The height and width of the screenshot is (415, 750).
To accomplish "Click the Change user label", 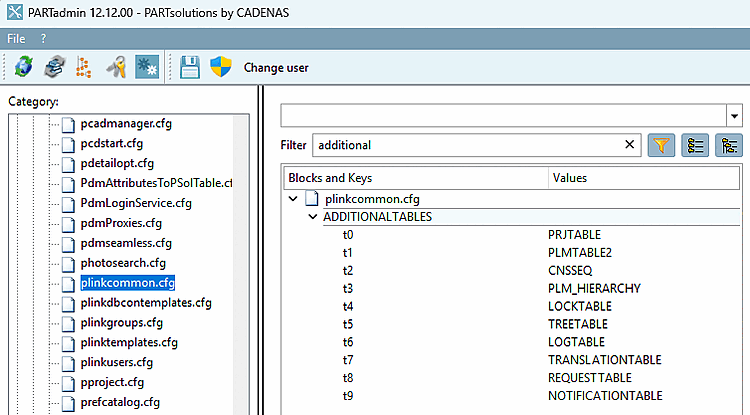I will [276, 68].
